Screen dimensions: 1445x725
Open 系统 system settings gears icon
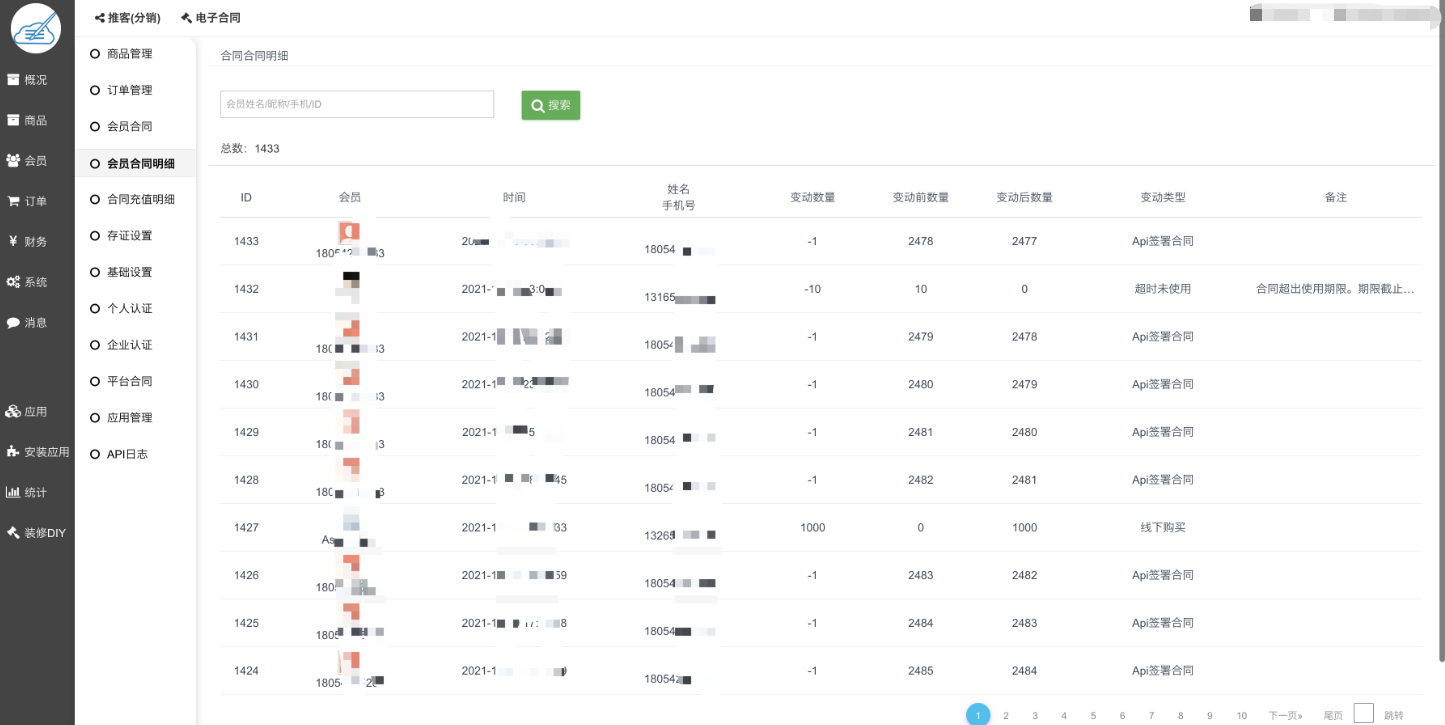(x=14, y=282)
